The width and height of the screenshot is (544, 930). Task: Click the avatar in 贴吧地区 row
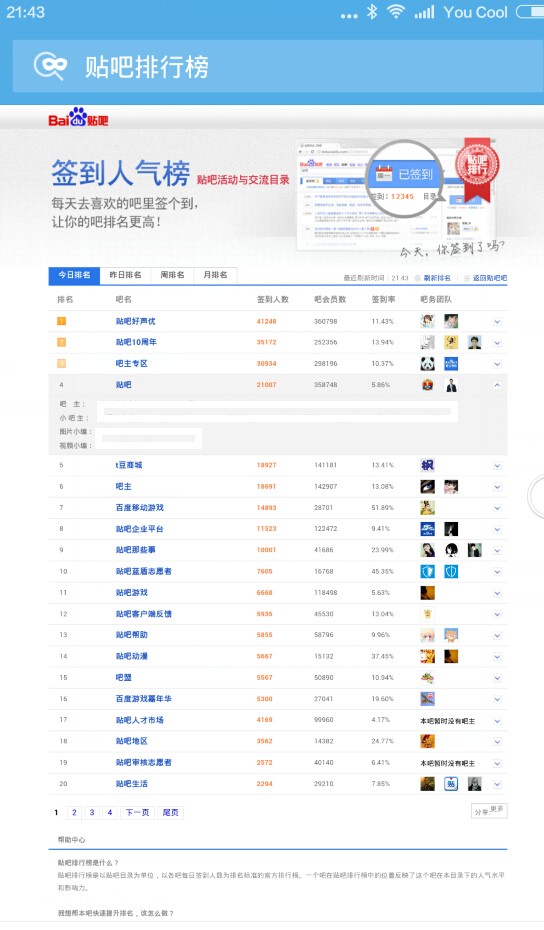[427, 741]
